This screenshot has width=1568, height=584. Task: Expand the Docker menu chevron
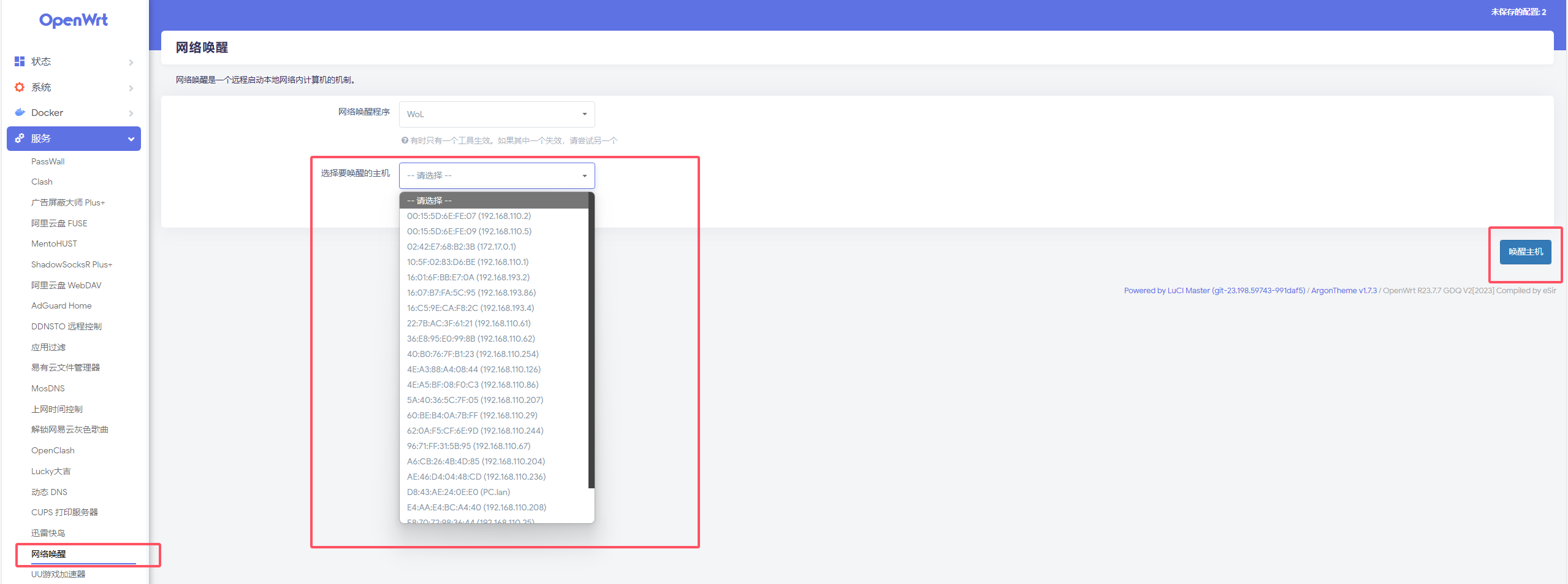[x=131, y=113]
